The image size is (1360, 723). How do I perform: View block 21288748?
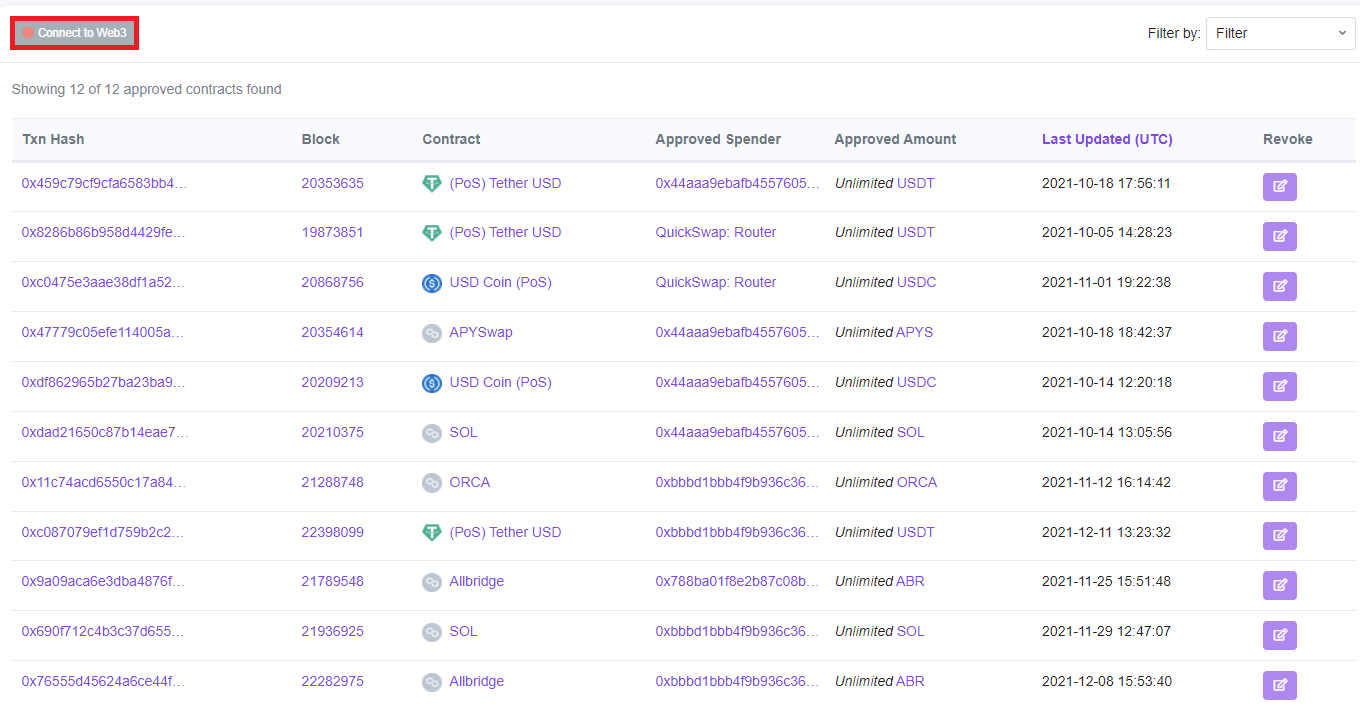(x=333, y=482)
